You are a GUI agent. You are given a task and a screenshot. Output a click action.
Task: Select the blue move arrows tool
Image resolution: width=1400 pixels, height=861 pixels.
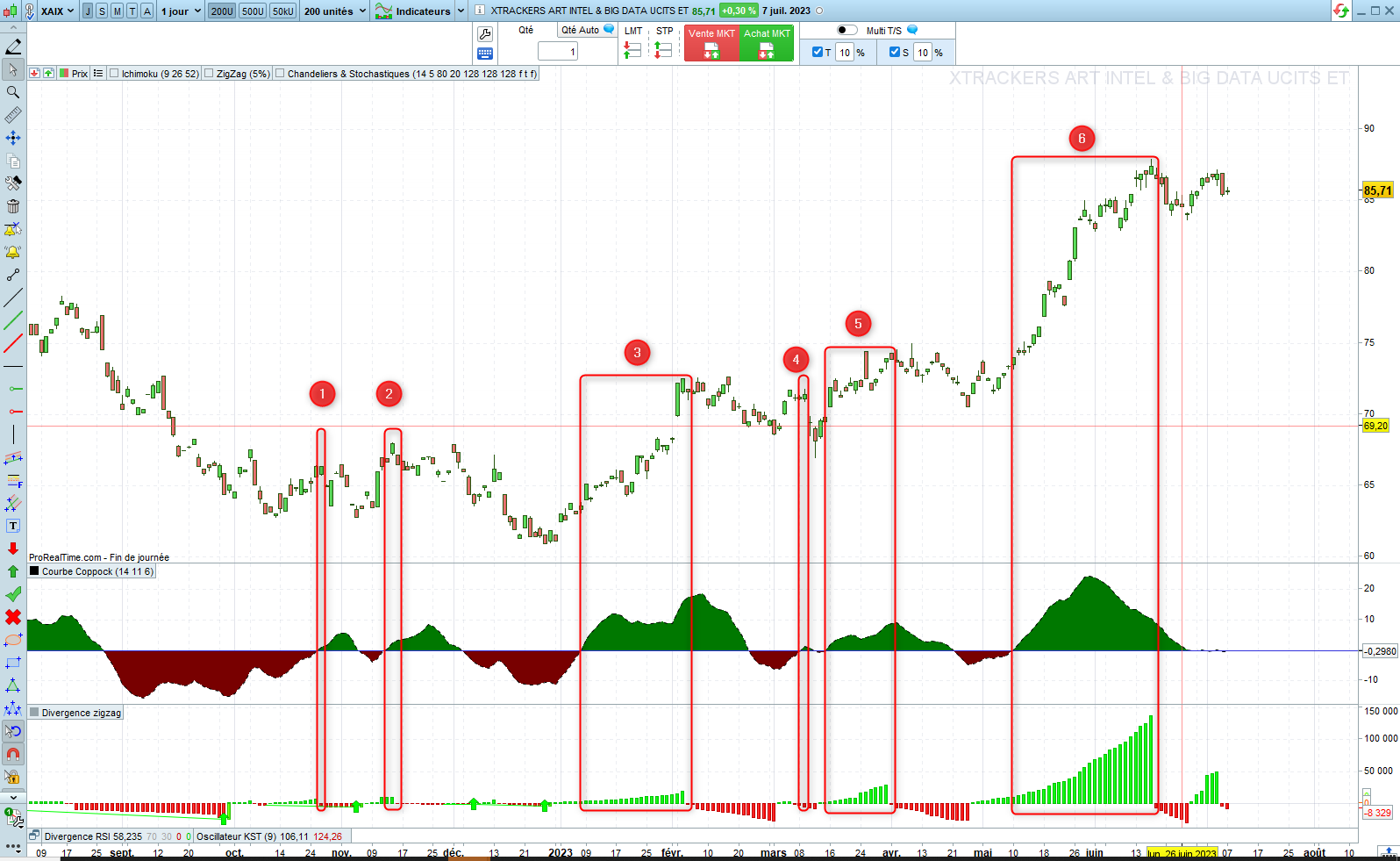pyautogui.click(x=13, y=138)
